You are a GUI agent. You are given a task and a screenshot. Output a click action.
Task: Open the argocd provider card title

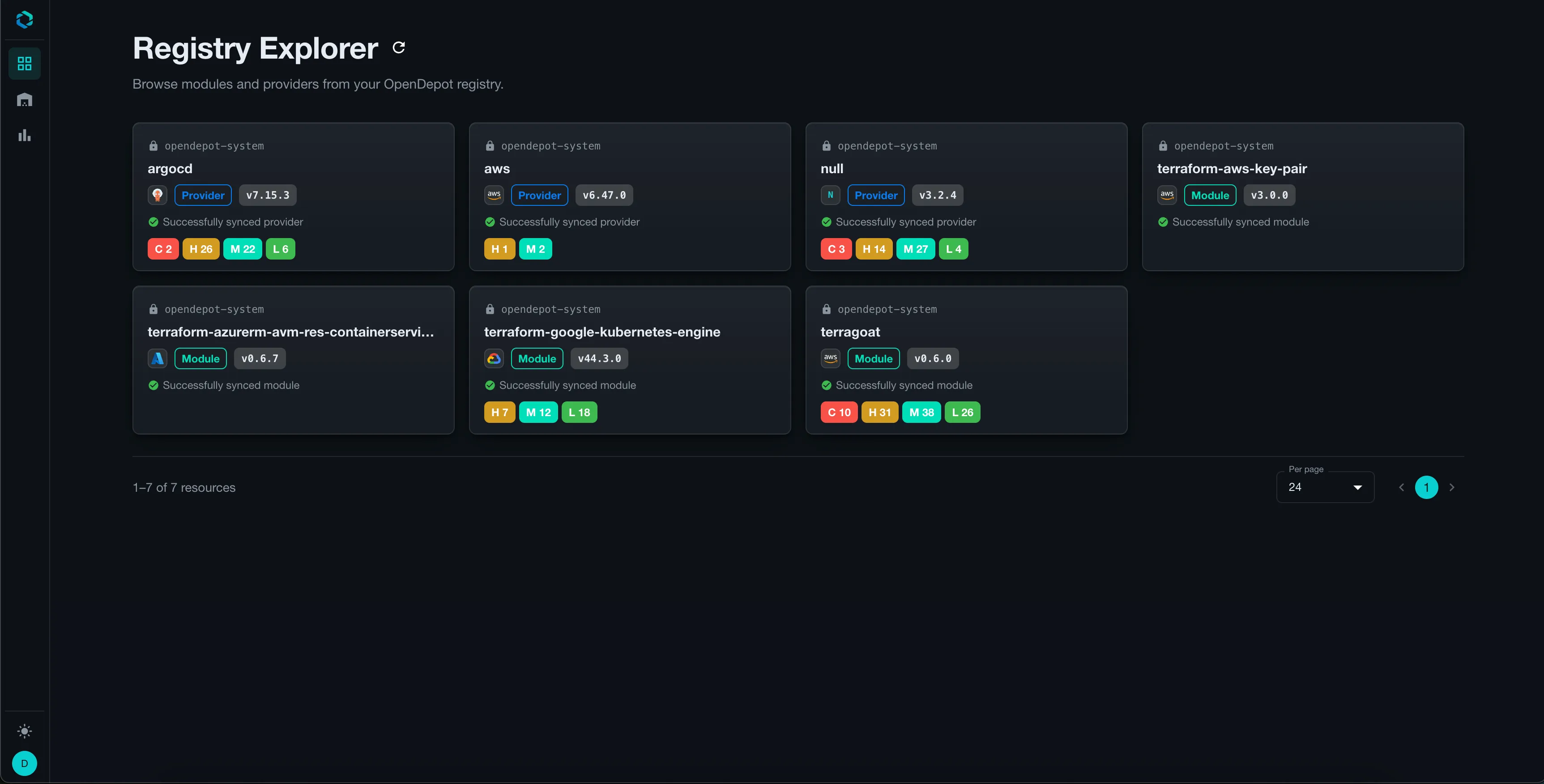click(x=170, y=169)
